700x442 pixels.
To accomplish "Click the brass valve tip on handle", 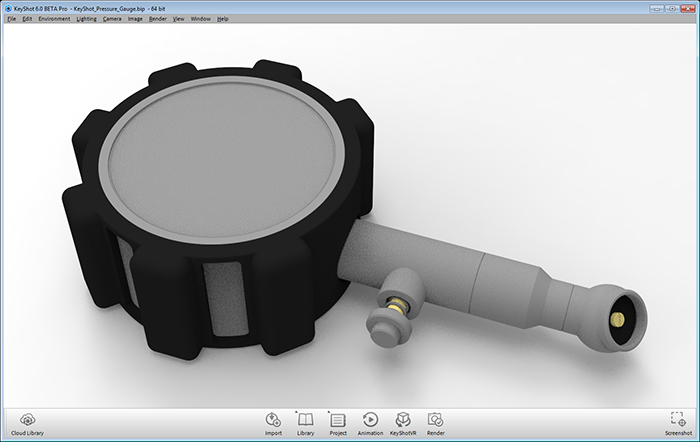I will click(x=617, y=319).
